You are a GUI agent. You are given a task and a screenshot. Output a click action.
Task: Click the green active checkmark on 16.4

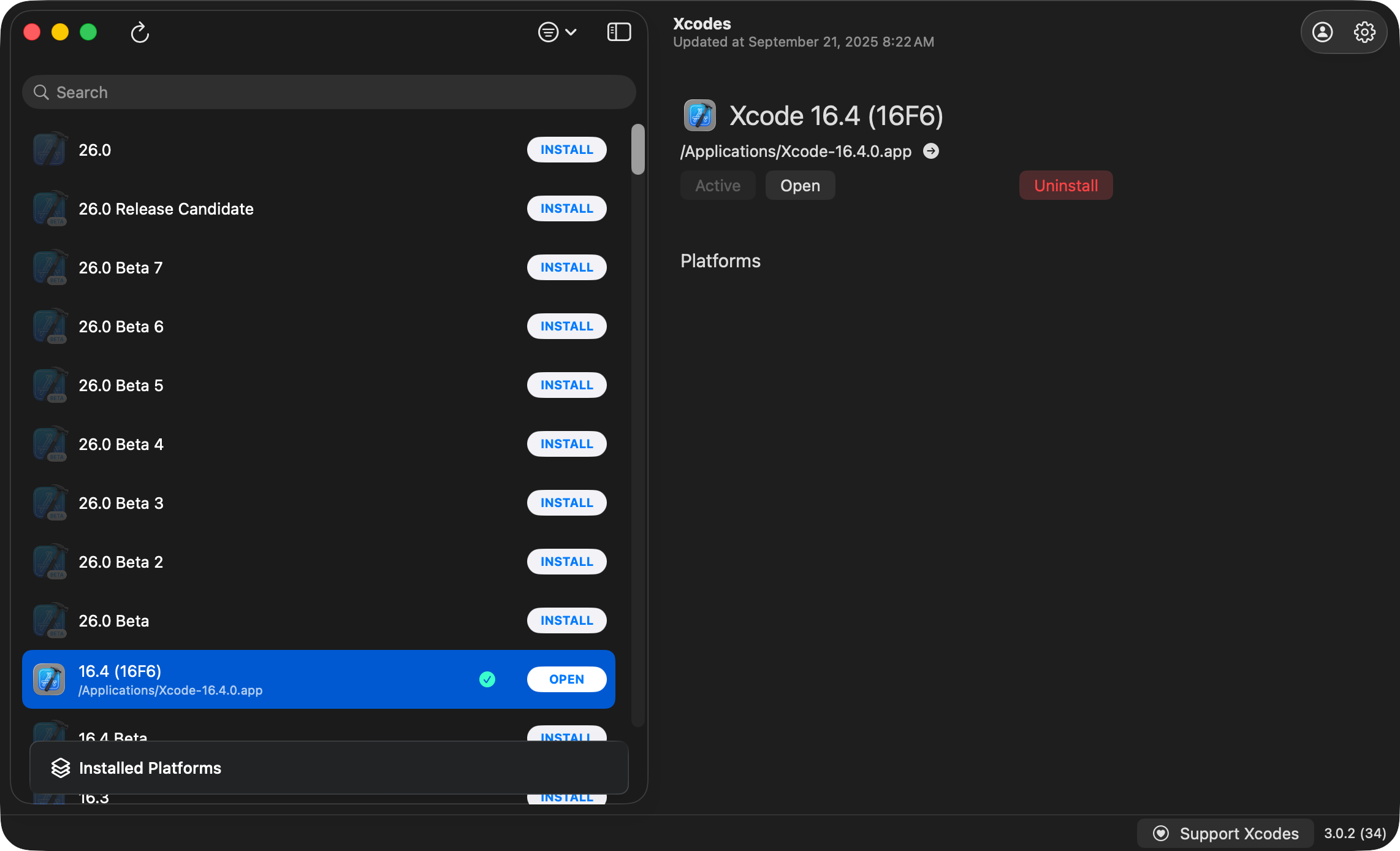tap(487, 679)
